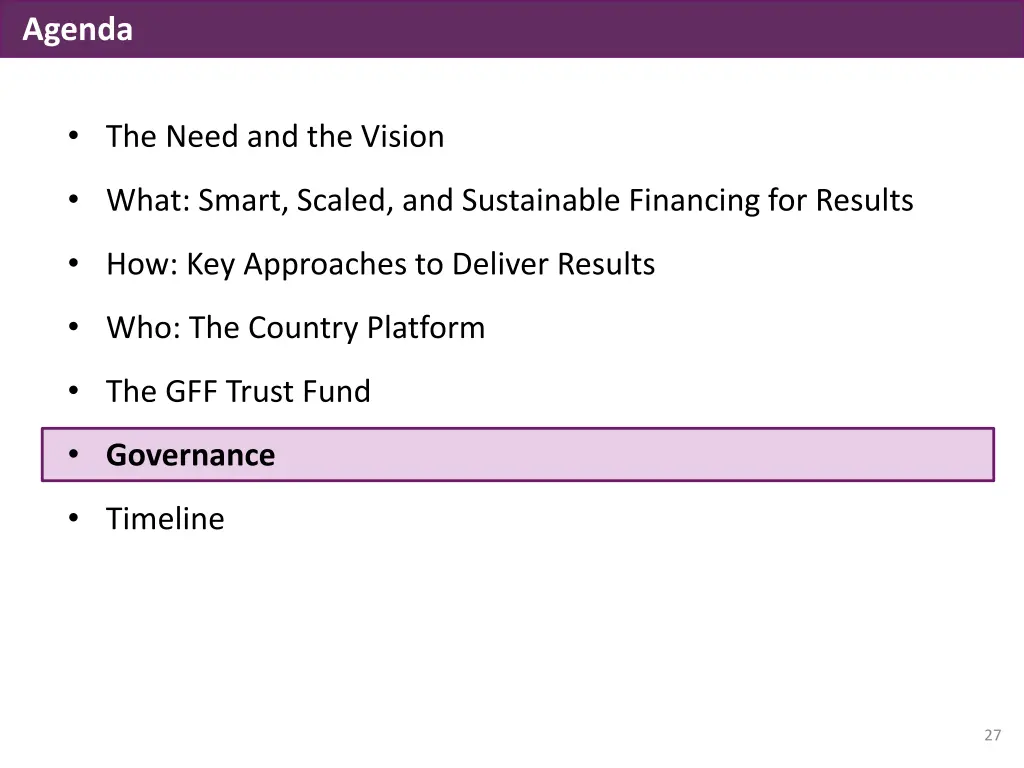Click slide number 27
This screenshot has height=768, width=1024.
(x=992, y=735)
